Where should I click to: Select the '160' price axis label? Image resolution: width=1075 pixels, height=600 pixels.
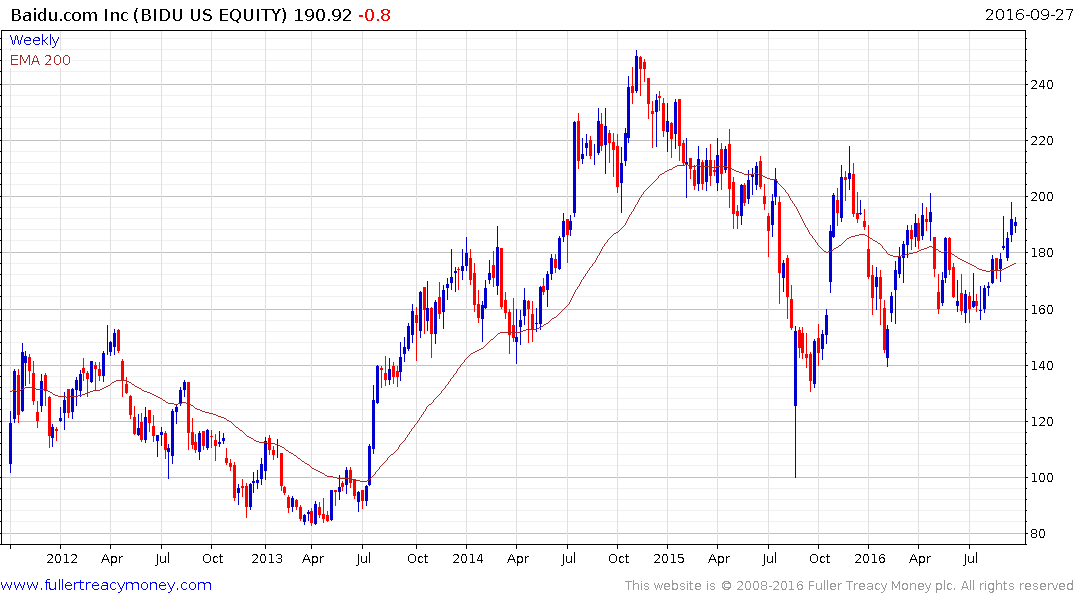click(x=1042, y=309)
